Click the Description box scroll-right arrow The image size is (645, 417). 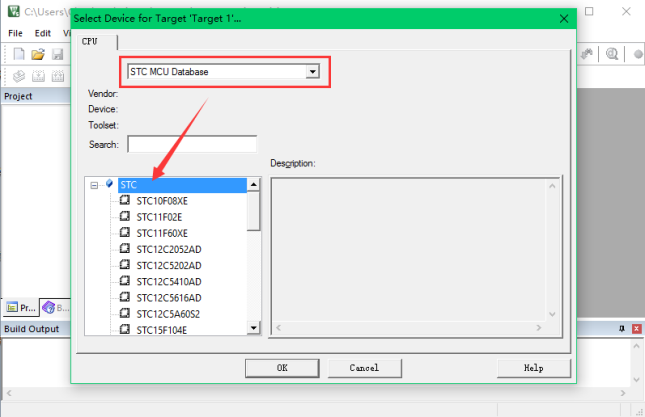pyautogui.click(x=539, y=328)
